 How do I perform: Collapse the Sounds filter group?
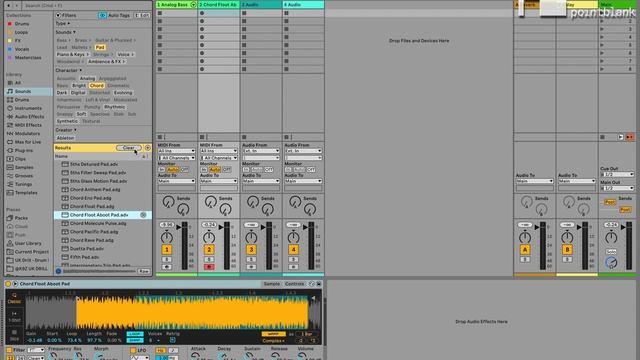pyautogui.click(x=65, y=32)
